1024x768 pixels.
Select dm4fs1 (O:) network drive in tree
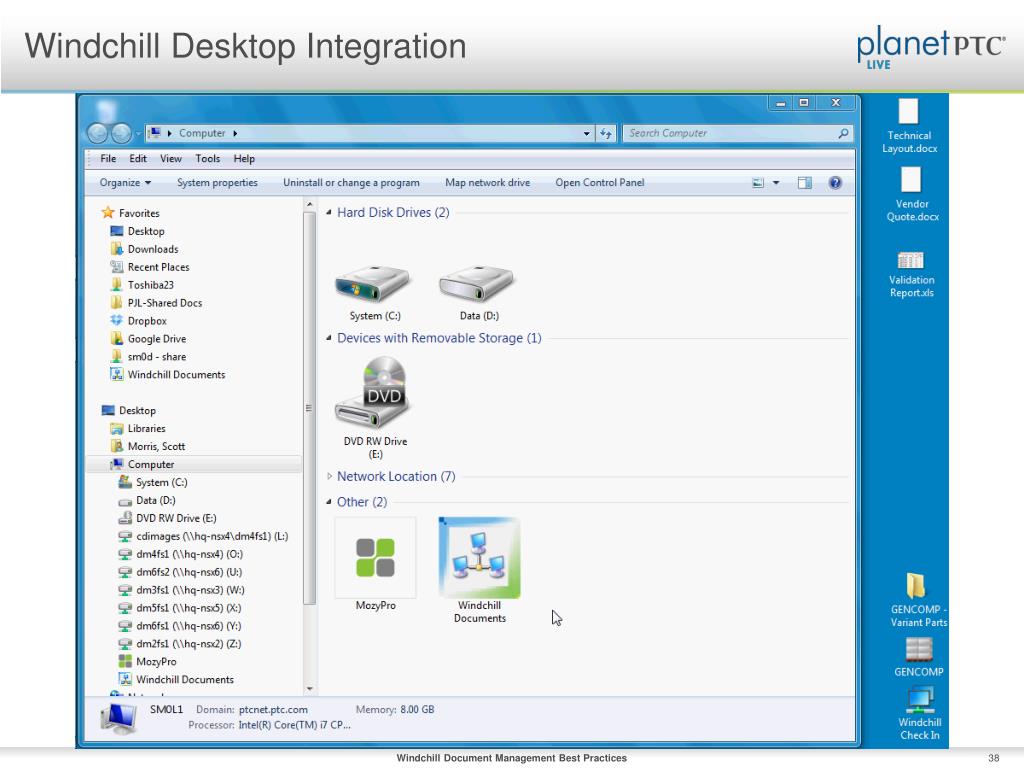click(181, 554)
